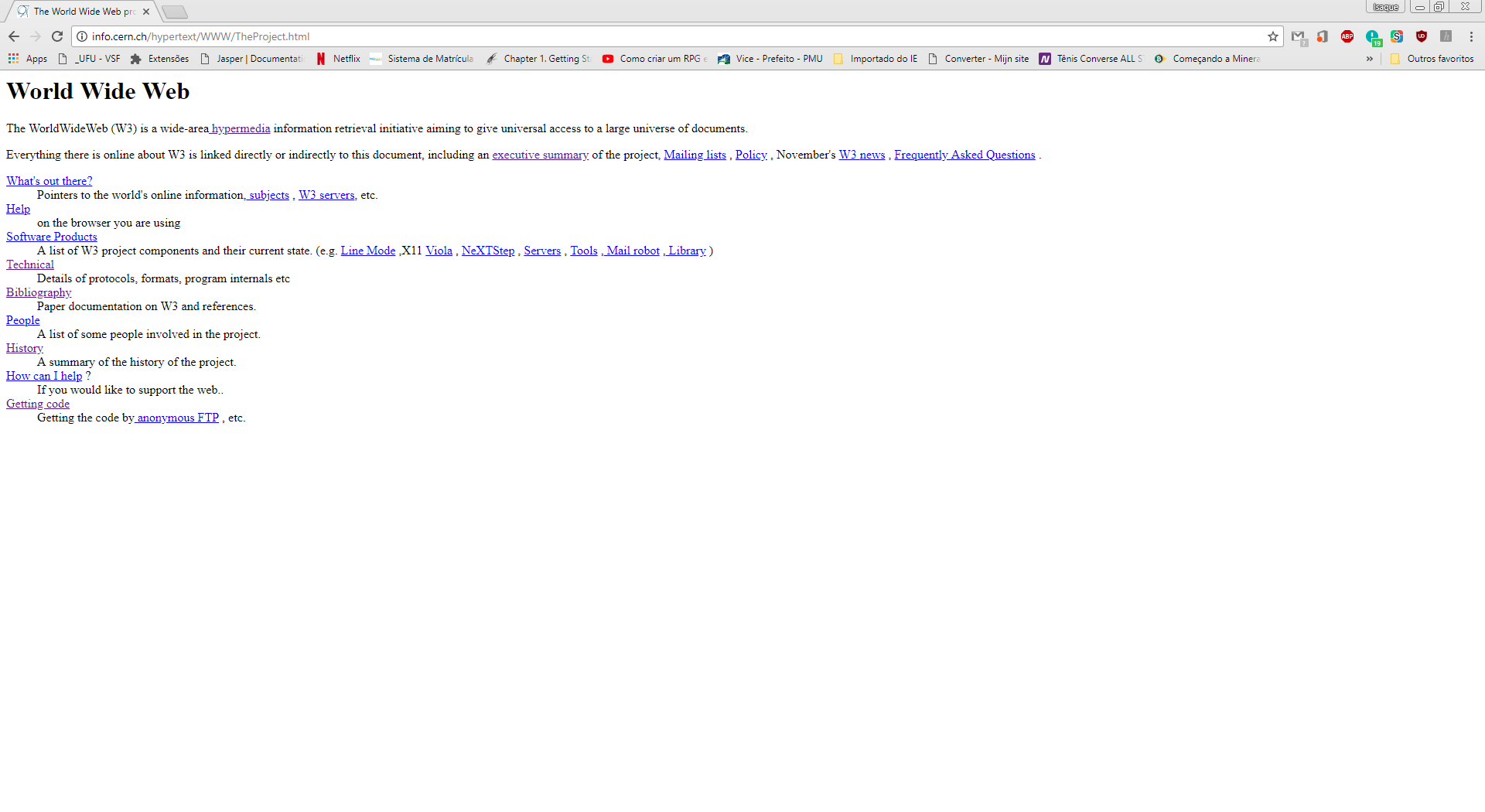Click the browser back arrow

[14, 36]
